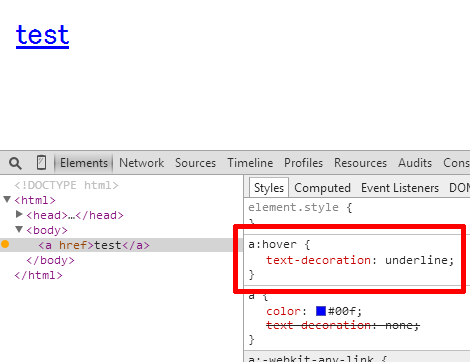Select the closing </html> tag row
The width and height of the screenshot is (470, 362).
pos(38,275)
